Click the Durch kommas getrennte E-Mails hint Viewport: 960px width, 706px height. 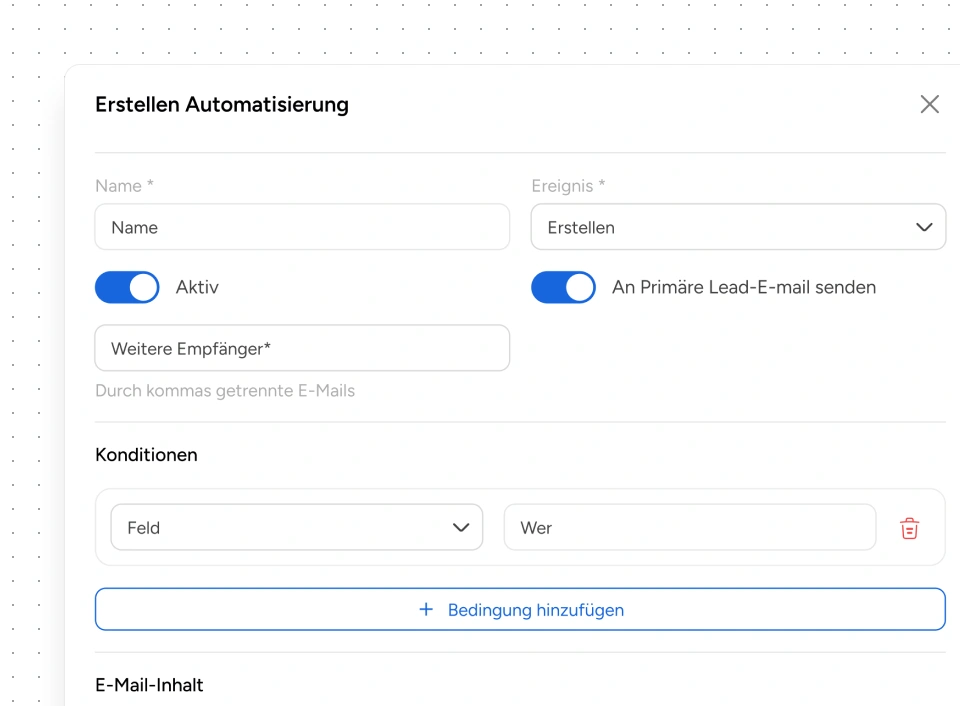coord(224,390)
